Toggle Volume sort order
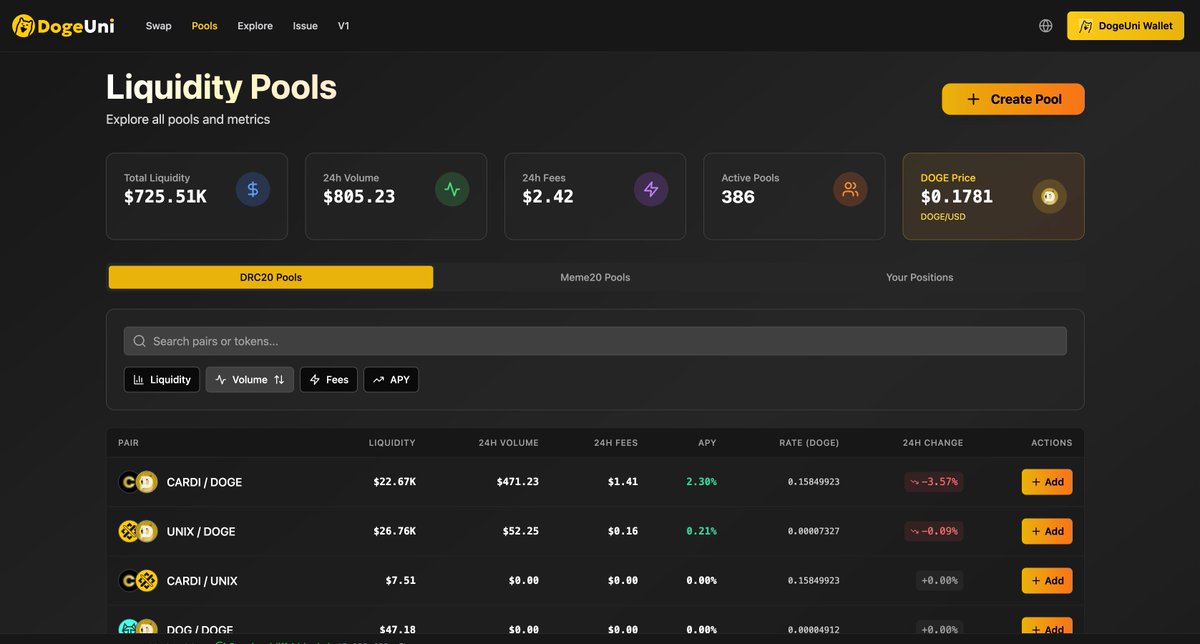Viewport: 1200px width, 644px height. tap(250, 380)
